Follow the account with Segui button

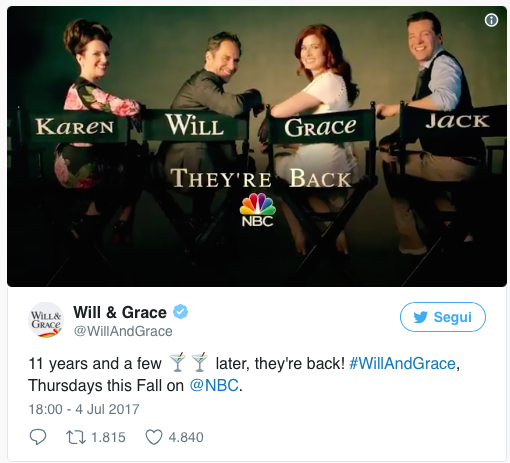point(443,317)
